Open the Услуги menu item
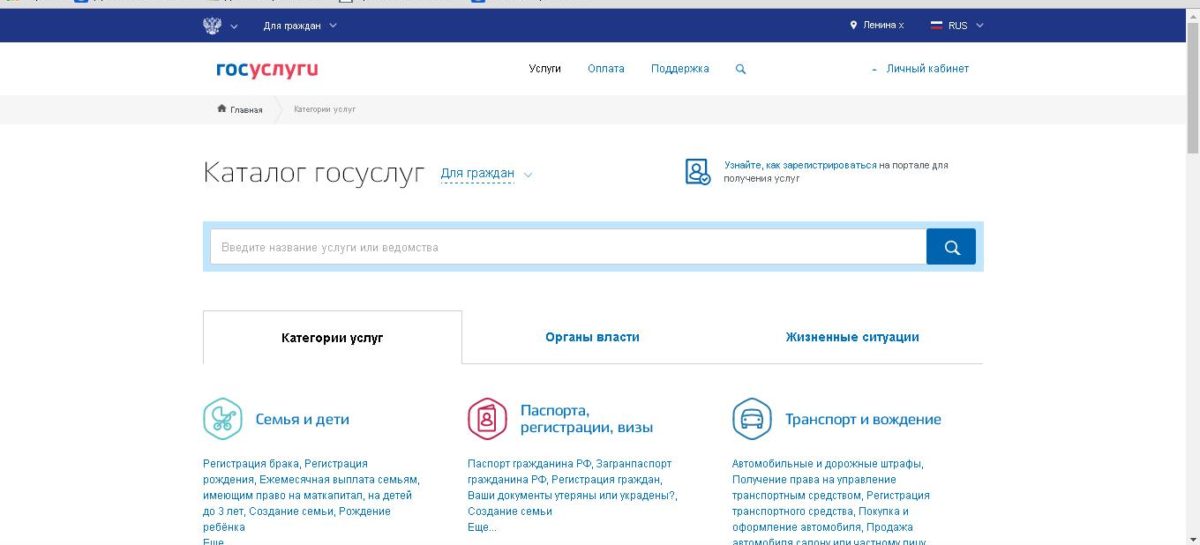This screenshot has height=545, width=1200. click(x=545, y=69)
